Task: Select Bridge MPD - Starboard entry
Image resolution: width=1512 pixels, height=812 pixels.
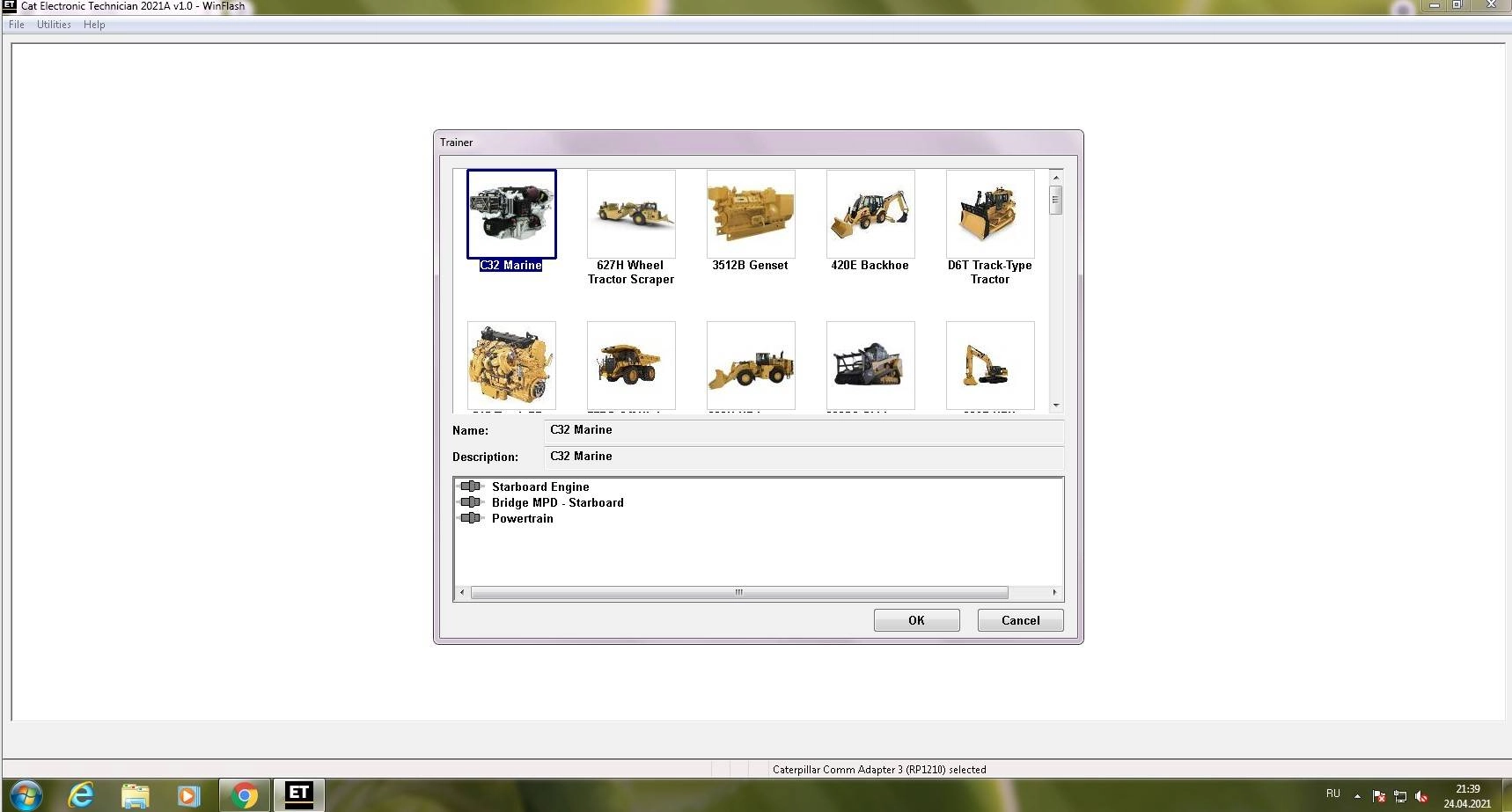Action: pyautogui.click(x=558, y=502)
